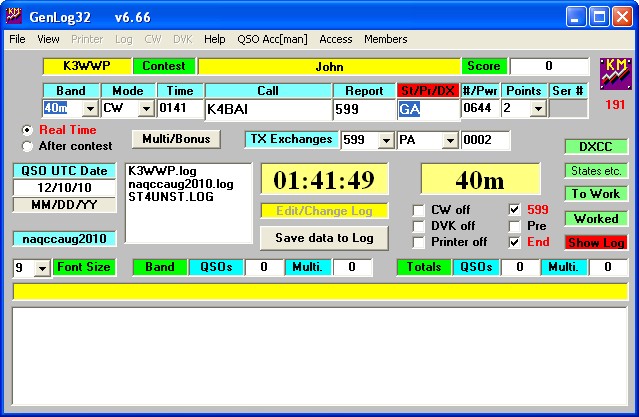
Task: Select the After contest radio button
Action: [x=27, y=146]
